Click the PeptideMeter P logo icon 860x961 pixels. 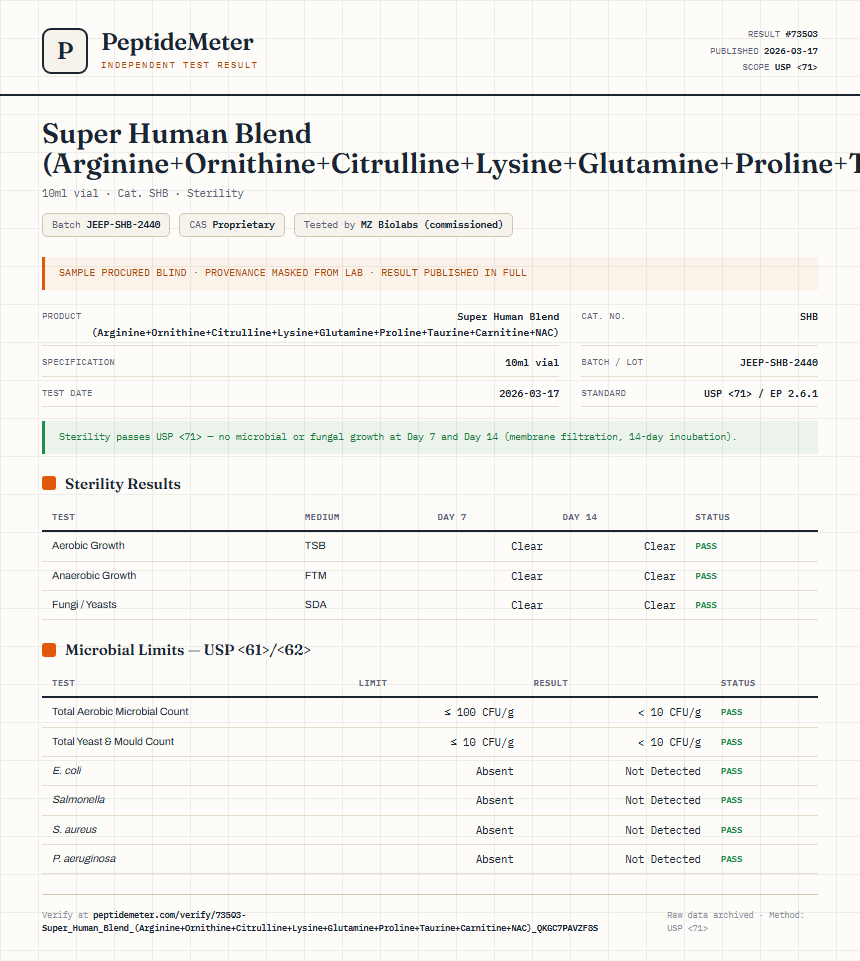(65, 51)
